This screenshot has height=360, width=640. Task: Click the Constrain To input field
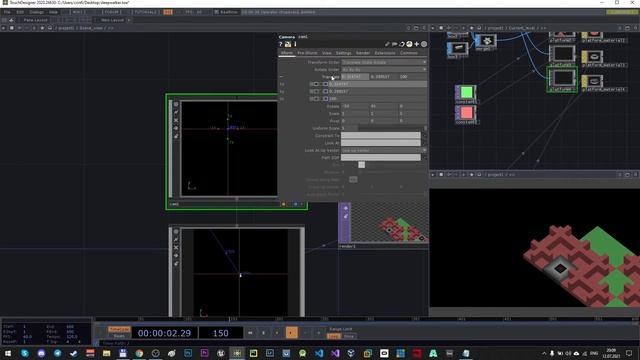381,136
